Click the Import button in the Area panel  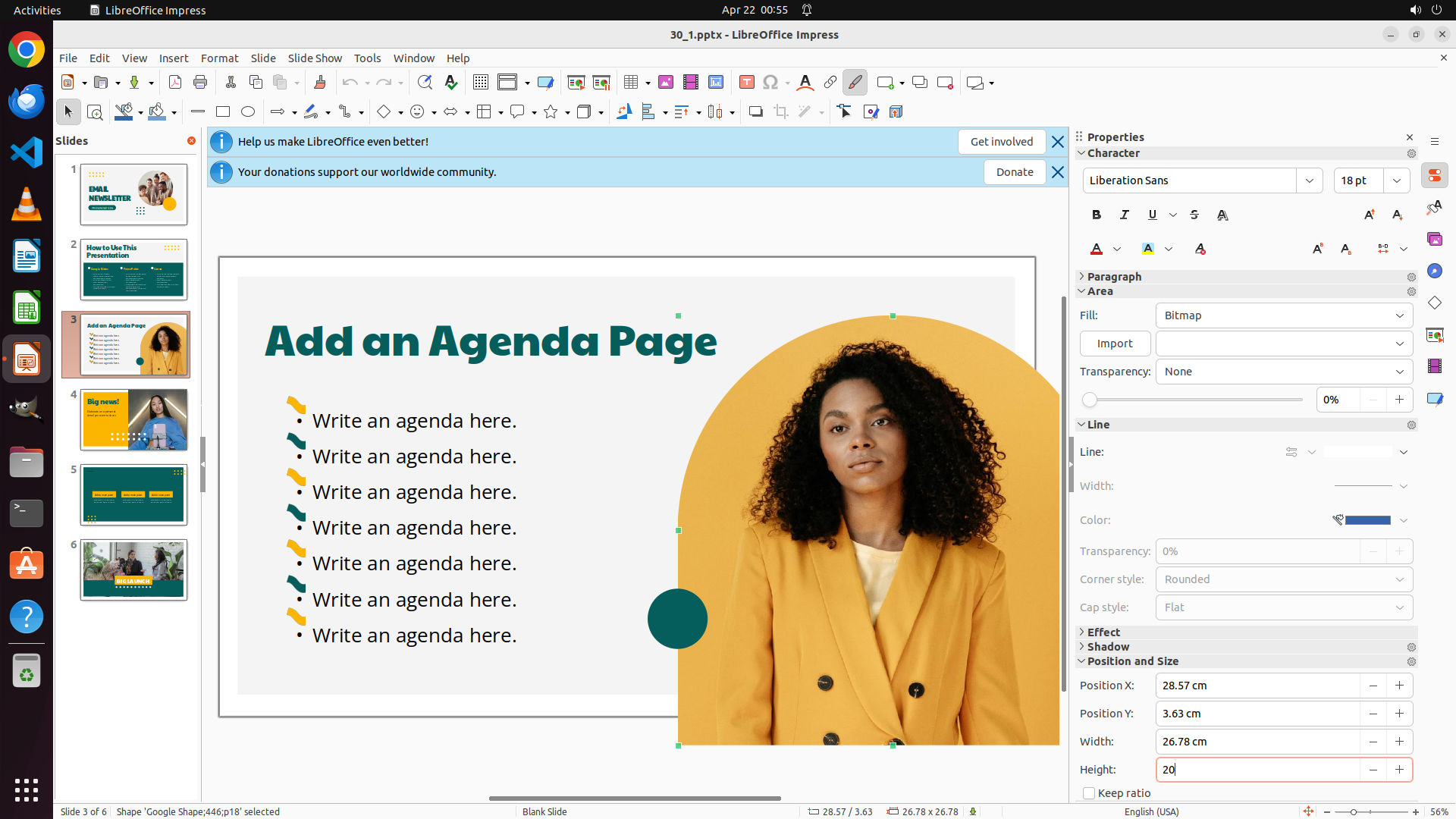(1114, 344)
